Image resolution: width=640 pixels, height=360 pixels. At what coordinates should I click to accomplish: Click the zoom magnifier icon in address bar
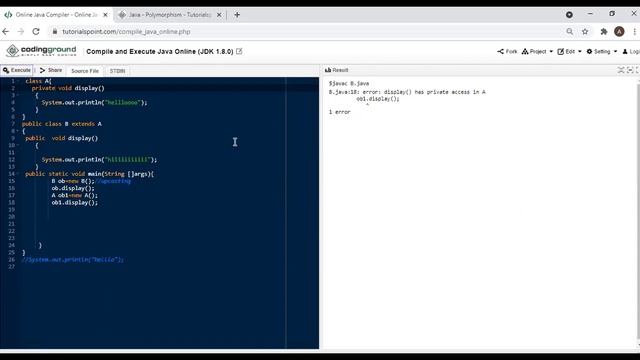[x=570, y=31]
